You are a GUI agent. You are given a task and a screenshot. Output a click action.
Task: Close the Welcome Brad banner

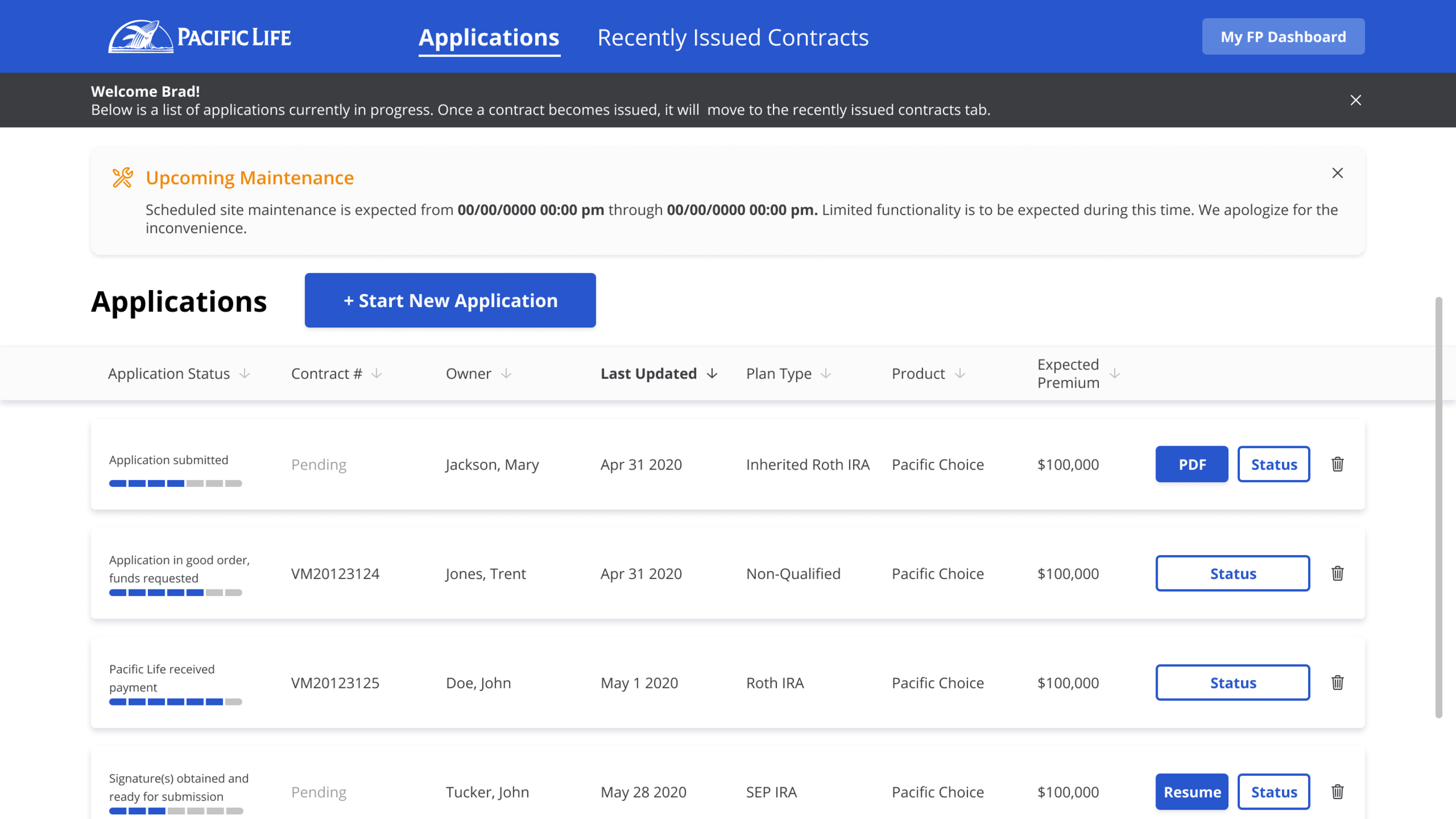[x=1355, y=100]
